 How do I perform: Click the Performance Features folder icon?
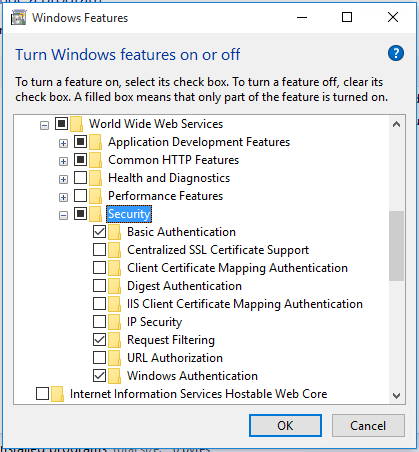point(96,196)
